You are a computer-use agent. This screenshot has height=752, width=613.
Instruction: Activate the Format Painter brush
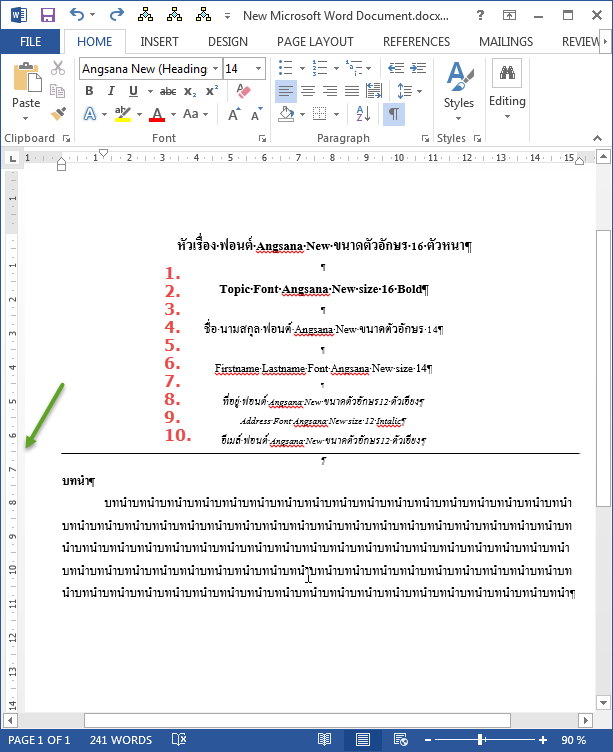(58, 114)
